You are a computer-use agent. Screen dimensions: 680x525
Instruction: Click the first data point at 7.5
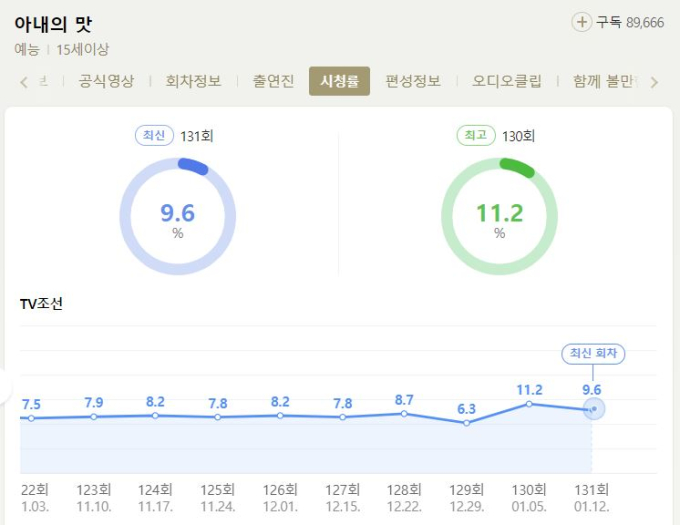[31, 418]
